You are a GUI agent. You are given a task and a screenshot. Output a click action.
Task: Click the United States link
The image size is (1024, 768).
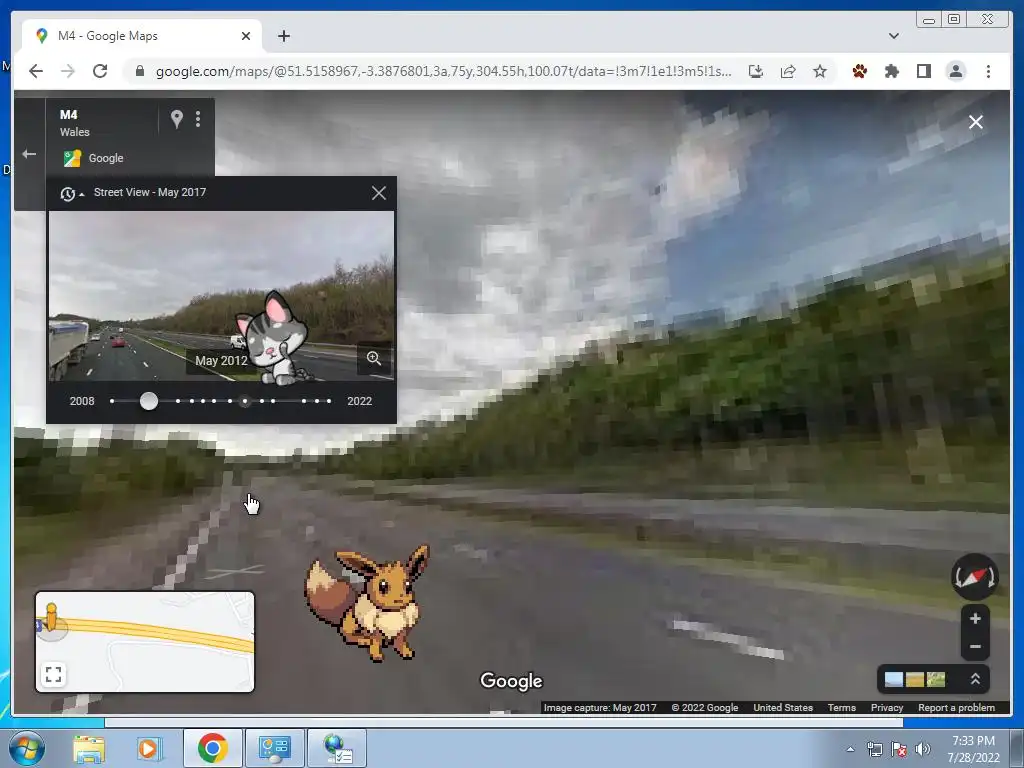[x=782, y=707]
